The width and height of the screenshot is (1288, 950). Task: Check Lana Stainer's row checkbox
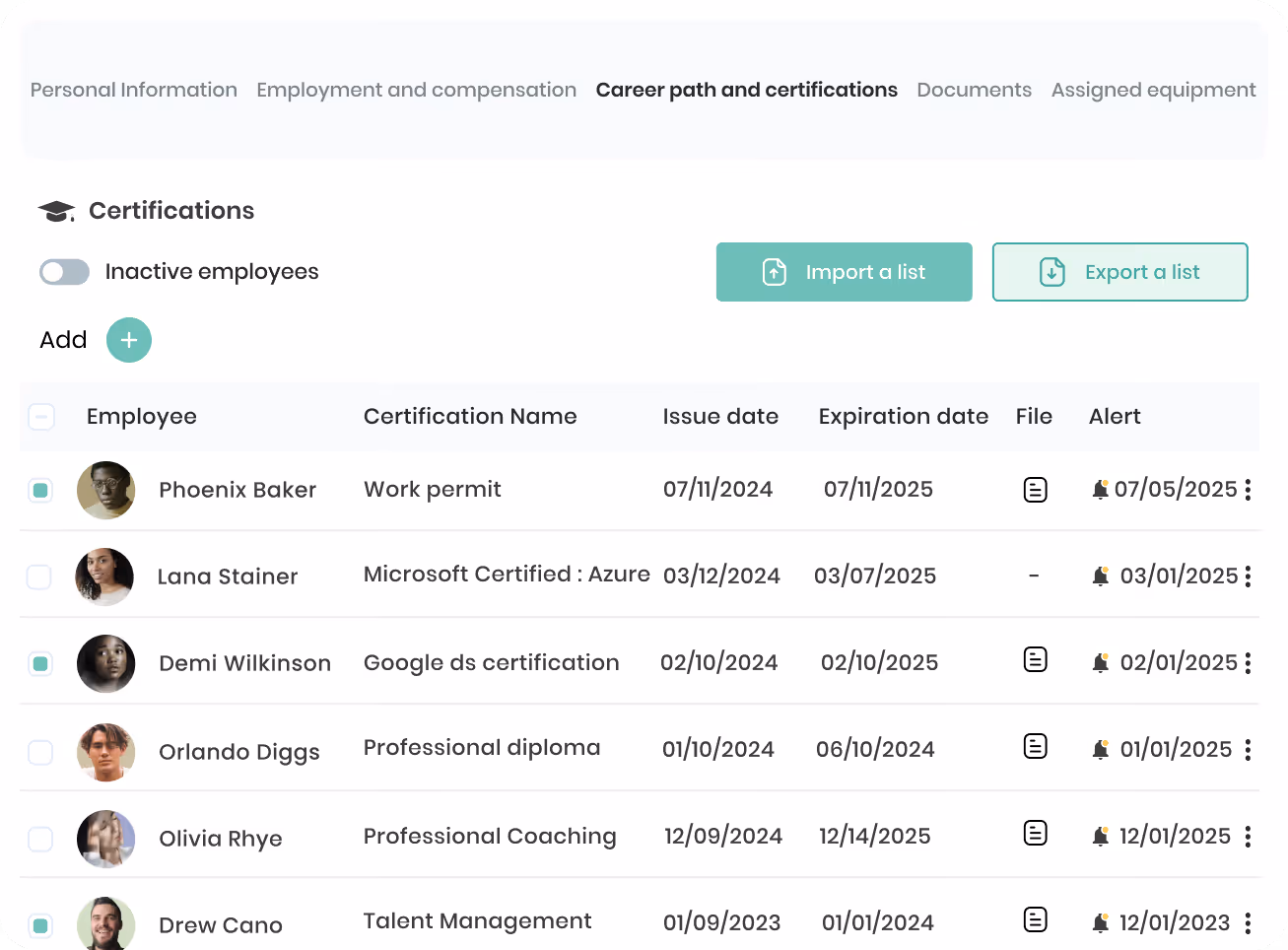tap(39, 577)
